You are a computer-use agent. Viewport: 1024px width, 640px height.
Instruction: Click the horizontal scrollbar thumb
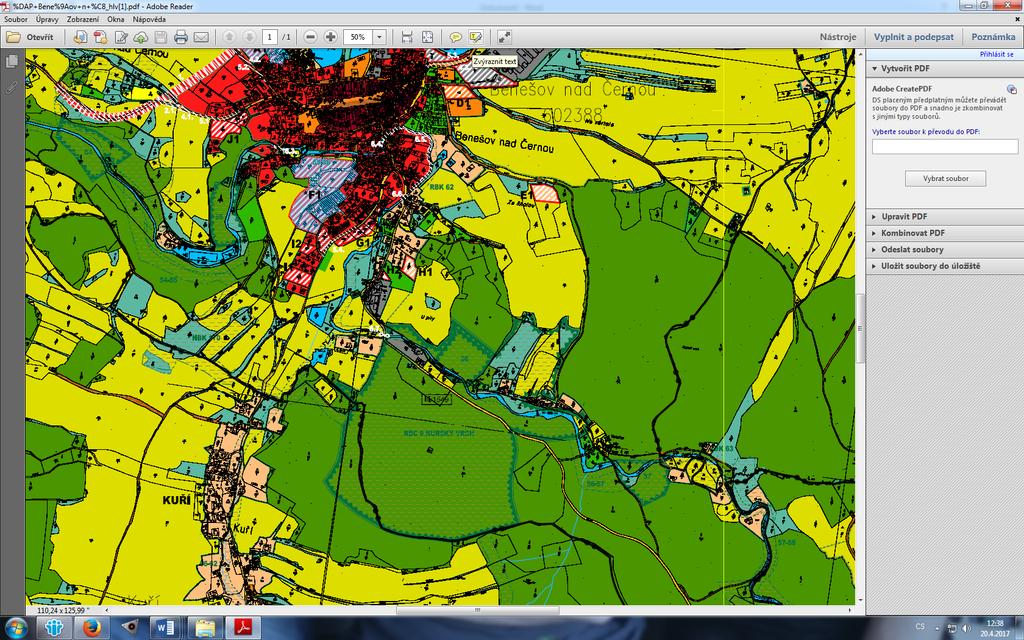coord(477,611)
